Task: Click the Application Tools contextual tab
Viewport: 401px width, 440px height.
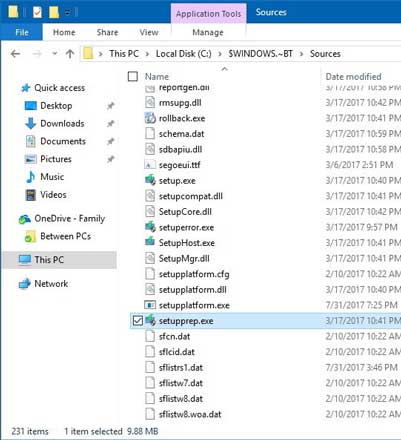Action: point(208,14)
